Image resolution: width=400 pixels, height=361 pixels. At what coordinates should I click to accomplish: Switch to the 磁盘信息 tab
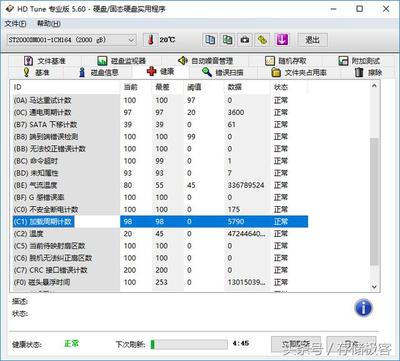[x=99, y=72]
